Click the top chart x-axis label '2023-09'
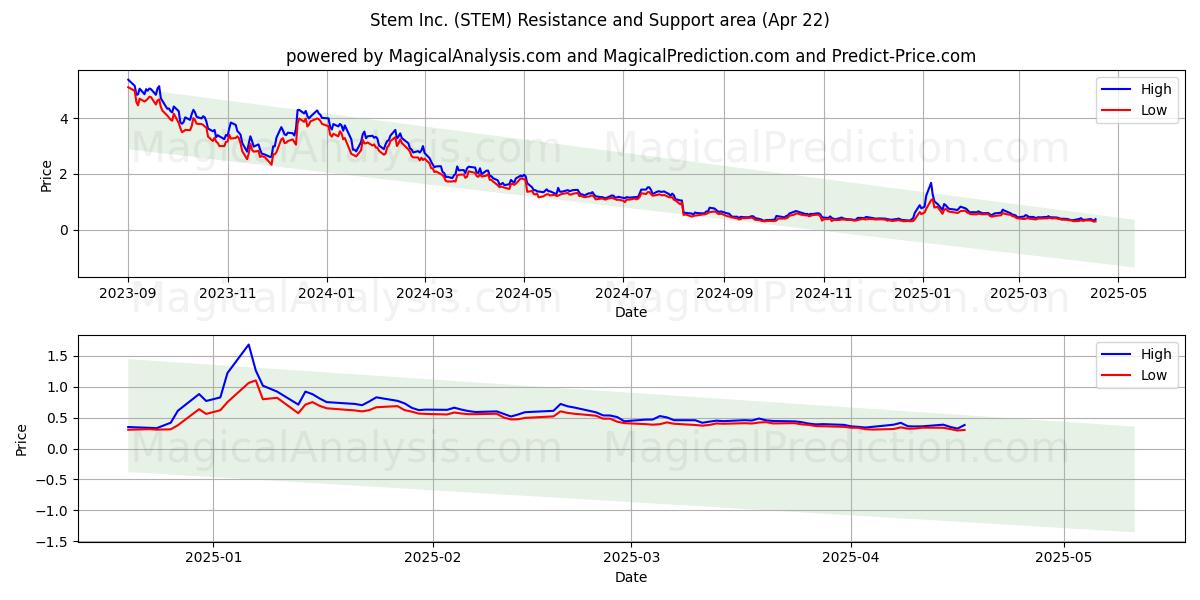 [128, 293]
